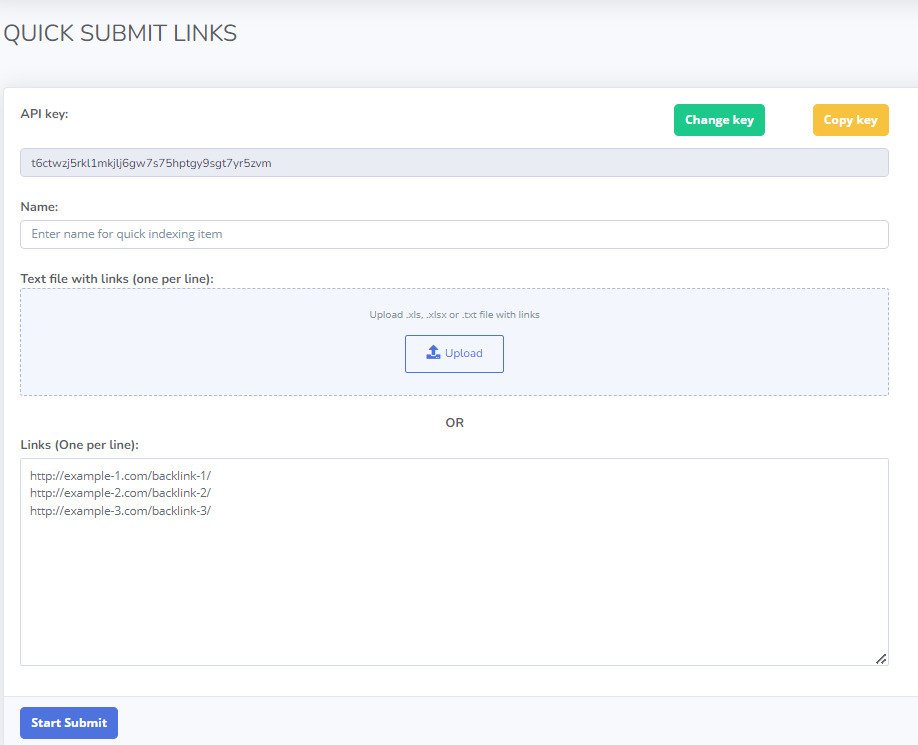Click the upload file types hint text
Screen dimensions: 918x745
(454, 314)
